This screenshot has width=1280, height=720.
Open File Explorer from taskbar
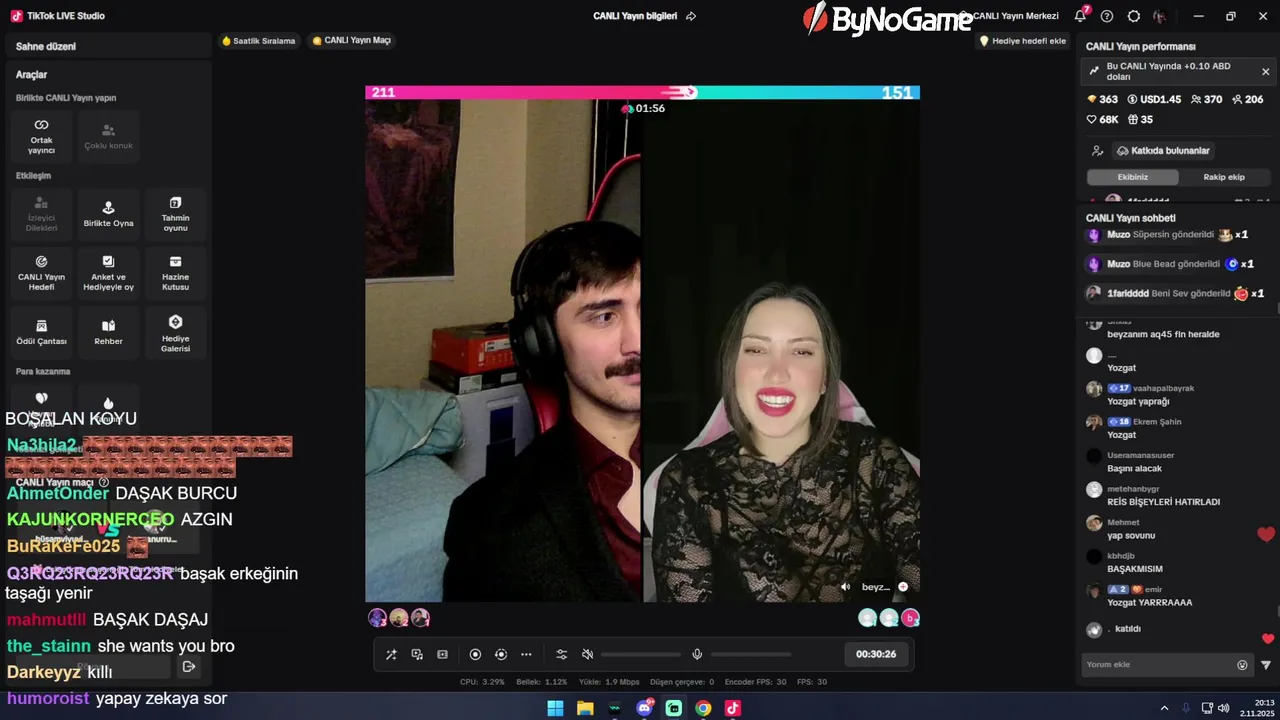[585, 708]
